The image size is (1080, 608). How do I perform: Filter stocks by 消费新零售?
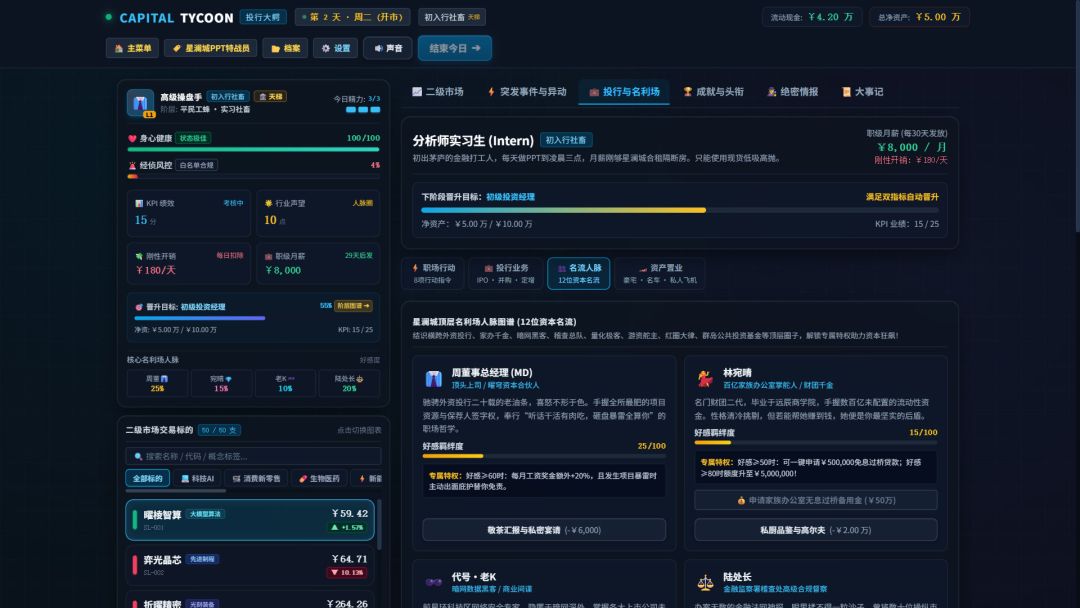tap(256, 479)
